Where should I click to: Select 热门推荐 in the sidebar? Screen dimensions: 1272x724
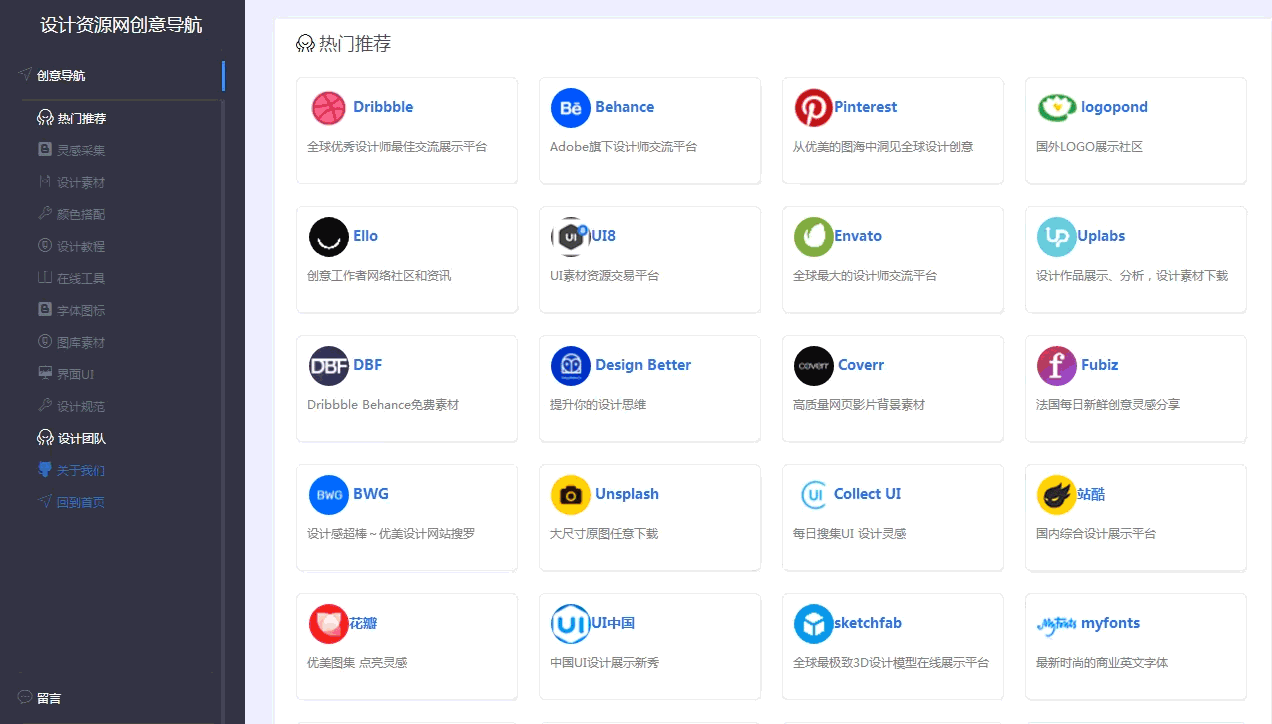pos(82,118)
